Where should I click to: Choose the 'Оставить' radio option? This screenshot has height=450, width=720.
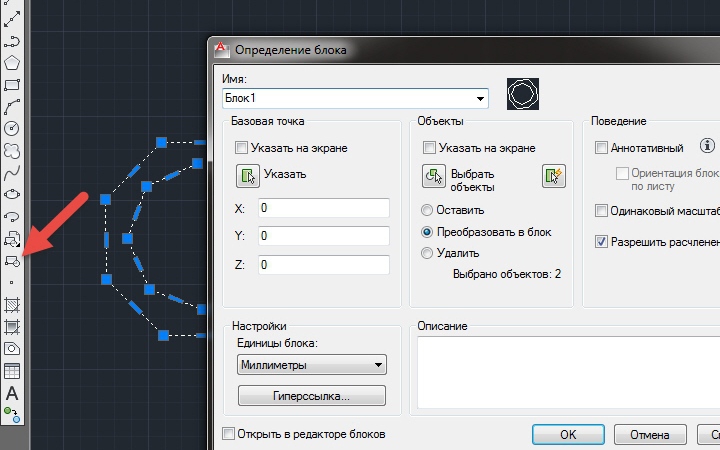[x=427, y=210]
